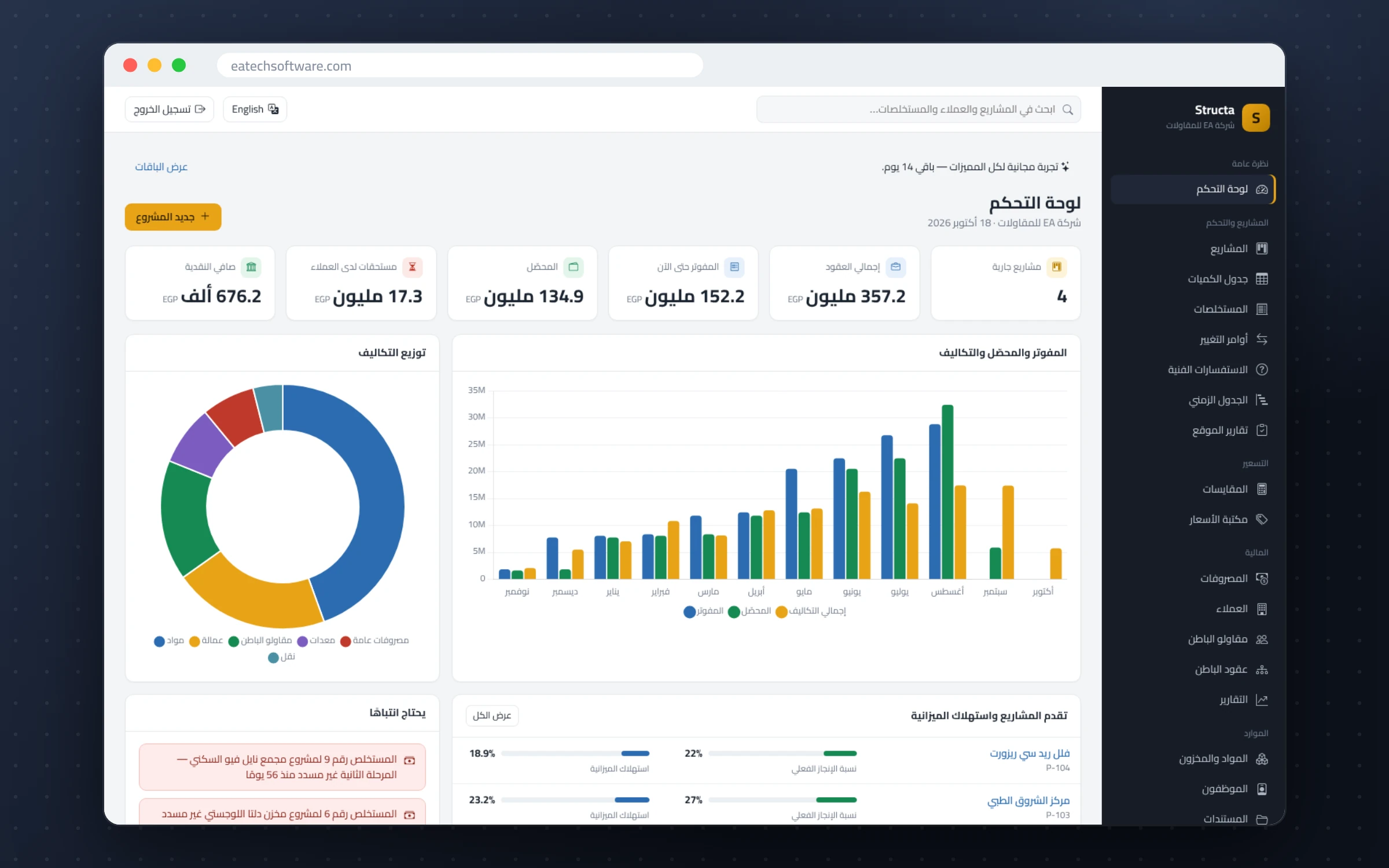Viewport: 1389px width, 868px height.
Task: Open الاستفسارات الفنية question-mark icon
Action: [1262, 370]
